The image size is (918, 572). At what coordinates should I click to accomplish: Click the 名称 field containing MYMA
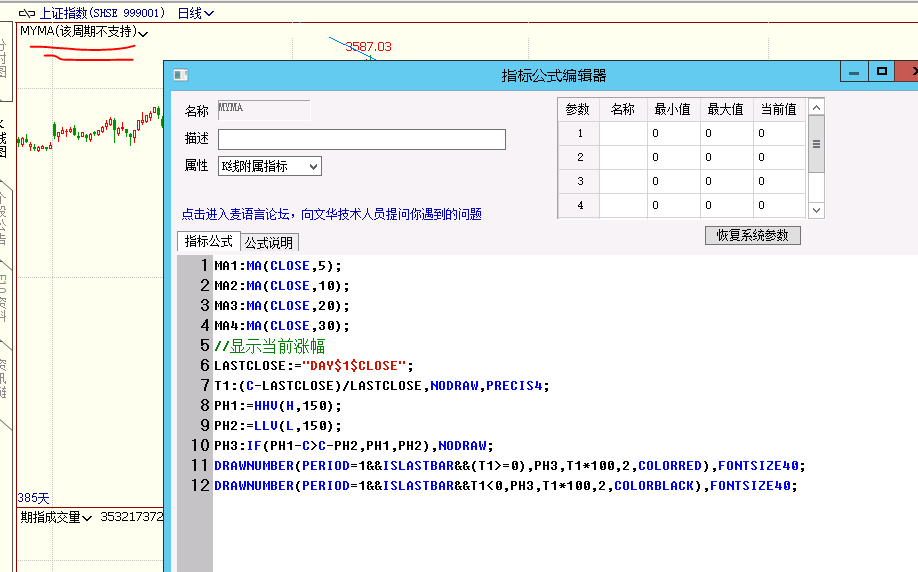pos(263,110)
